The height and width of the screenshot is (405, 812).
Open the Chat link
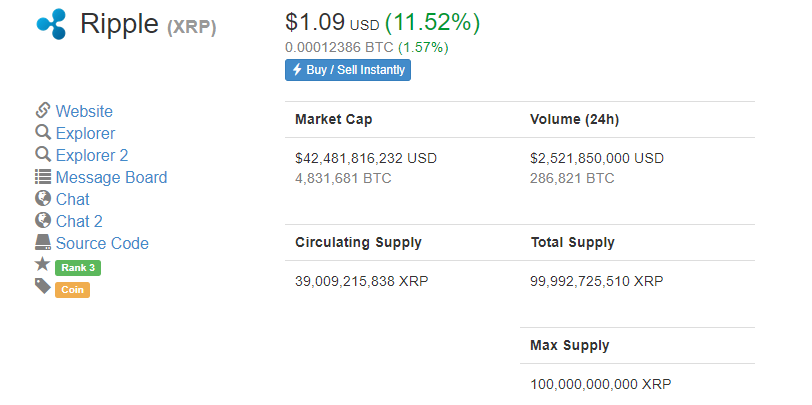coord(72,199)
